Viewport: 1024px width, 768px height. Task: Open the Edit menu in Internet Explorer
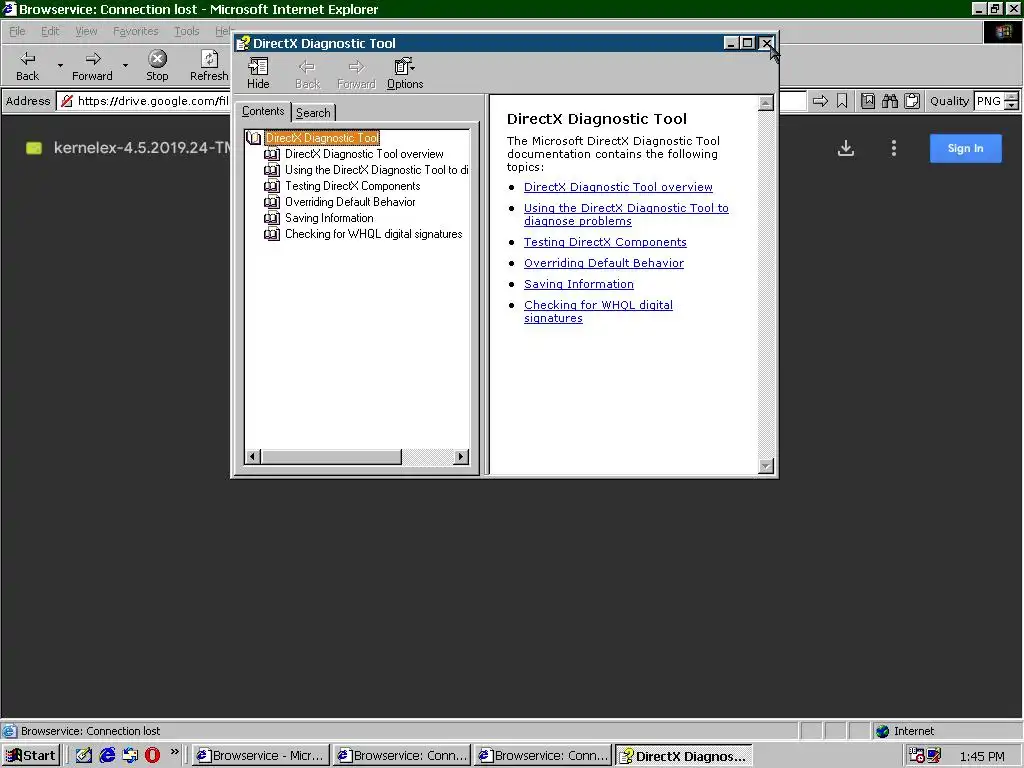[x=50, y=31]
